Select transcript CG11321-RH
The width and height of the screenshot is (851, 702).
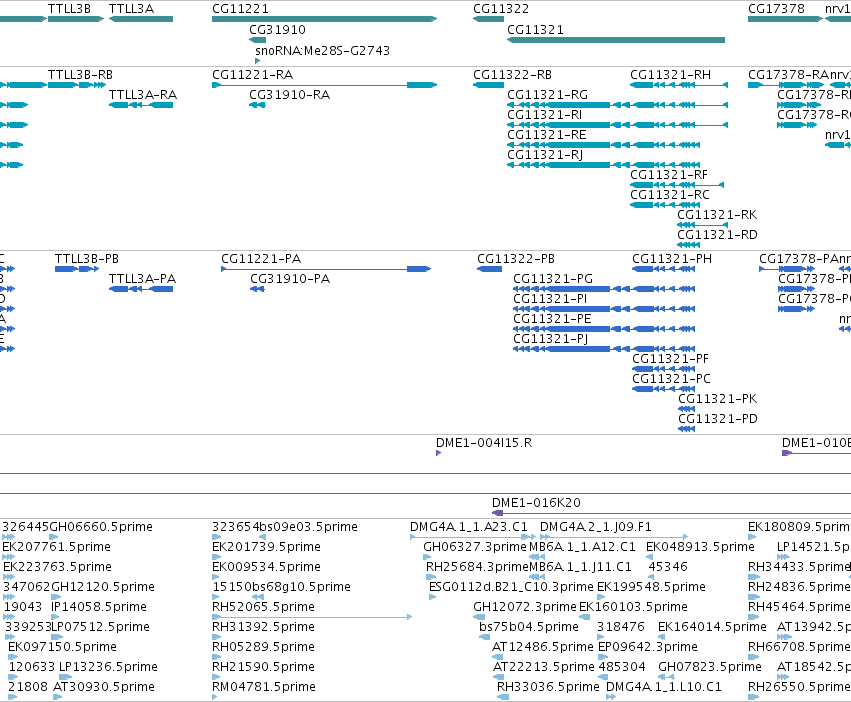pyautogui.click(x=670, y=74)
